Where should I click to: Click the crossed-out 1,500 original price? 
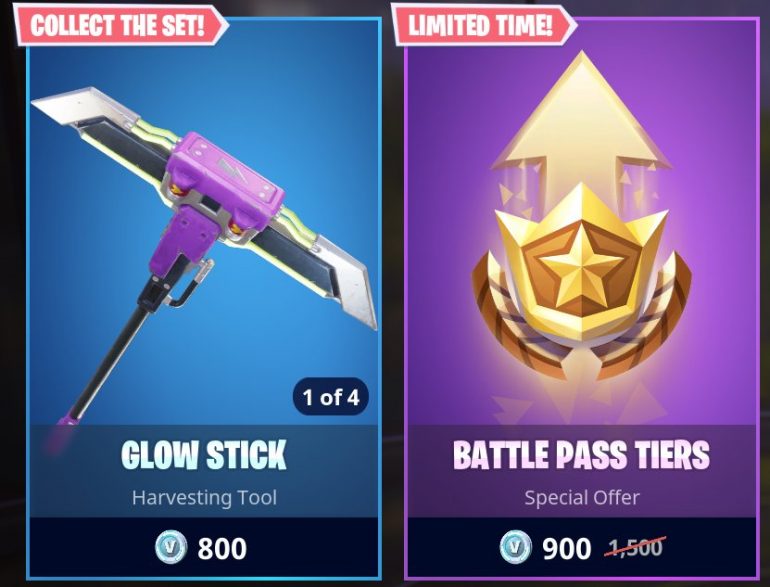click(636, 546)
